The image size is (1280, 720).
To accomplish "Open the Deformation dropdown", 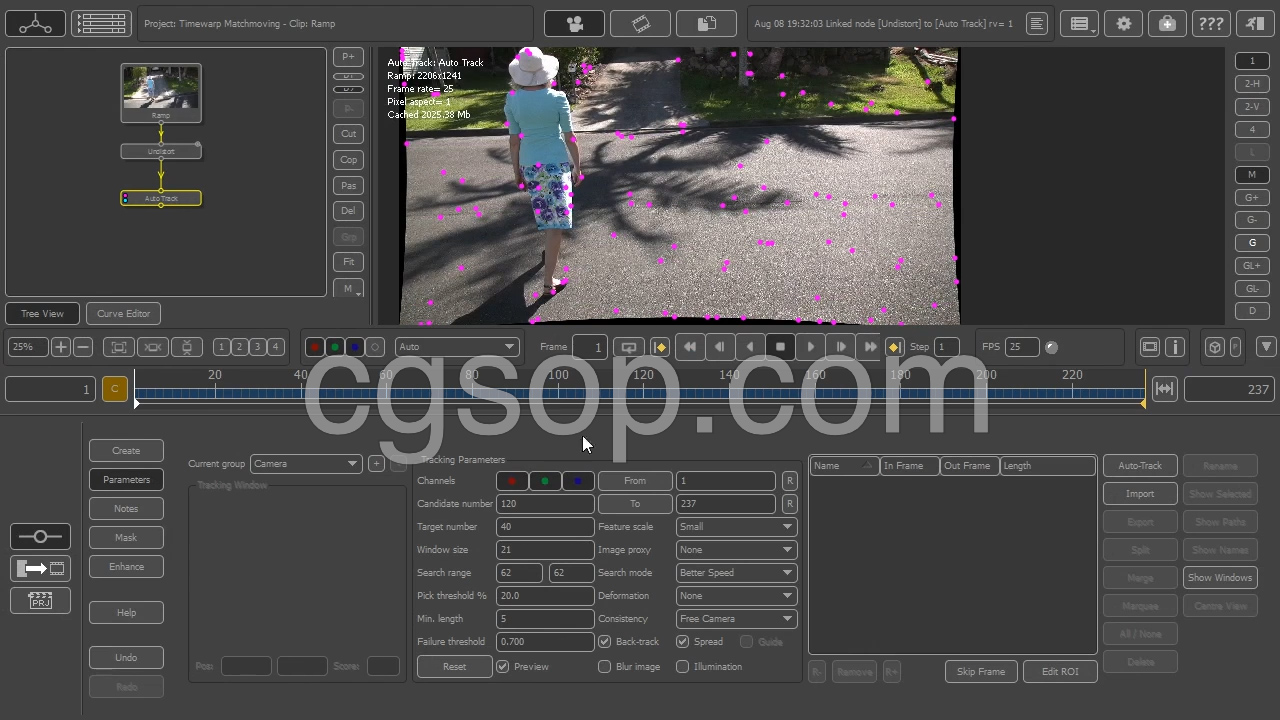I will coord(736,596).
